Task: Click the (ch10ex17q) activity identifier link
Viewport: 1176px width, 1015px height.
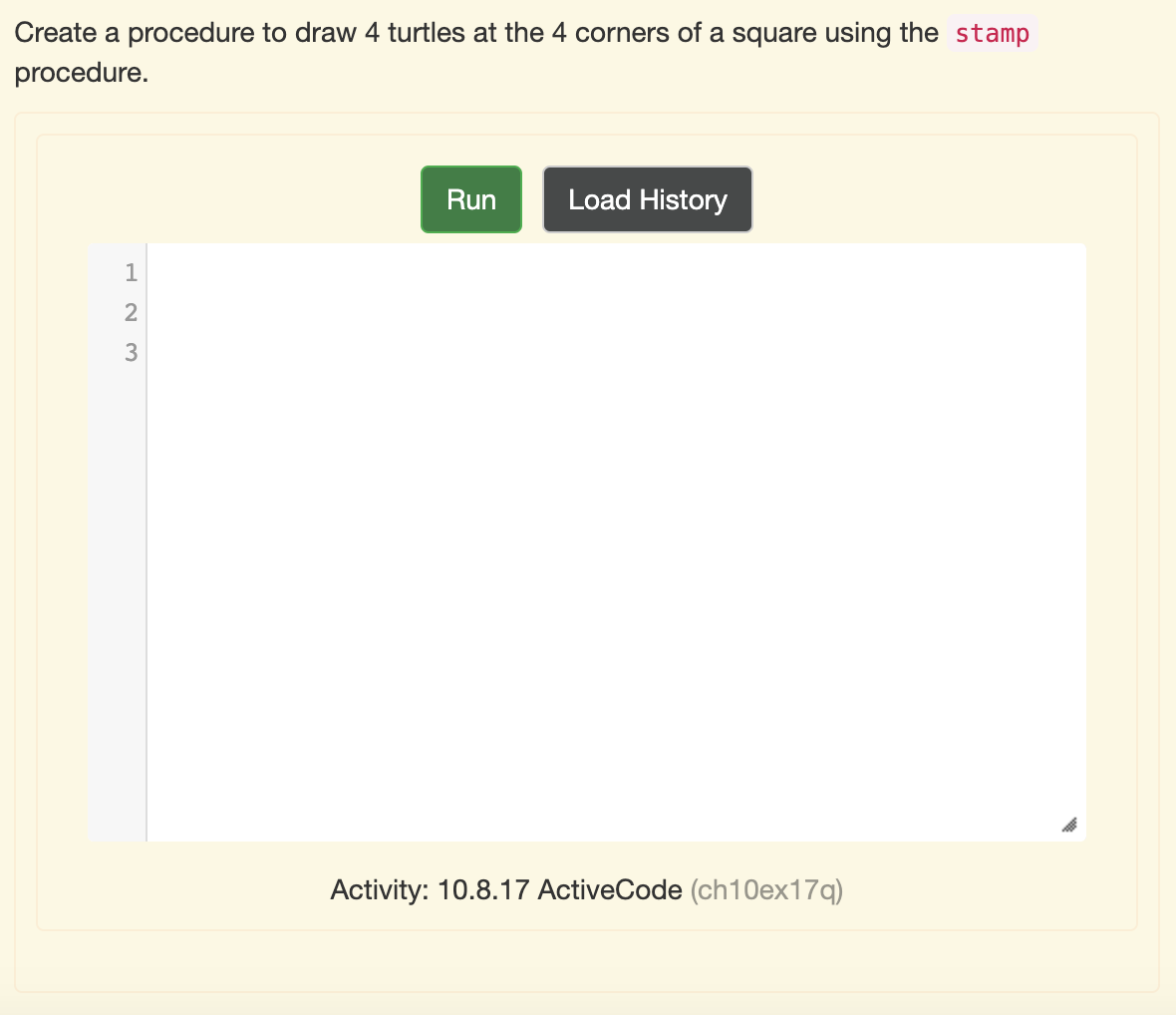Action: pyautogui.click(x=765, y=890)
